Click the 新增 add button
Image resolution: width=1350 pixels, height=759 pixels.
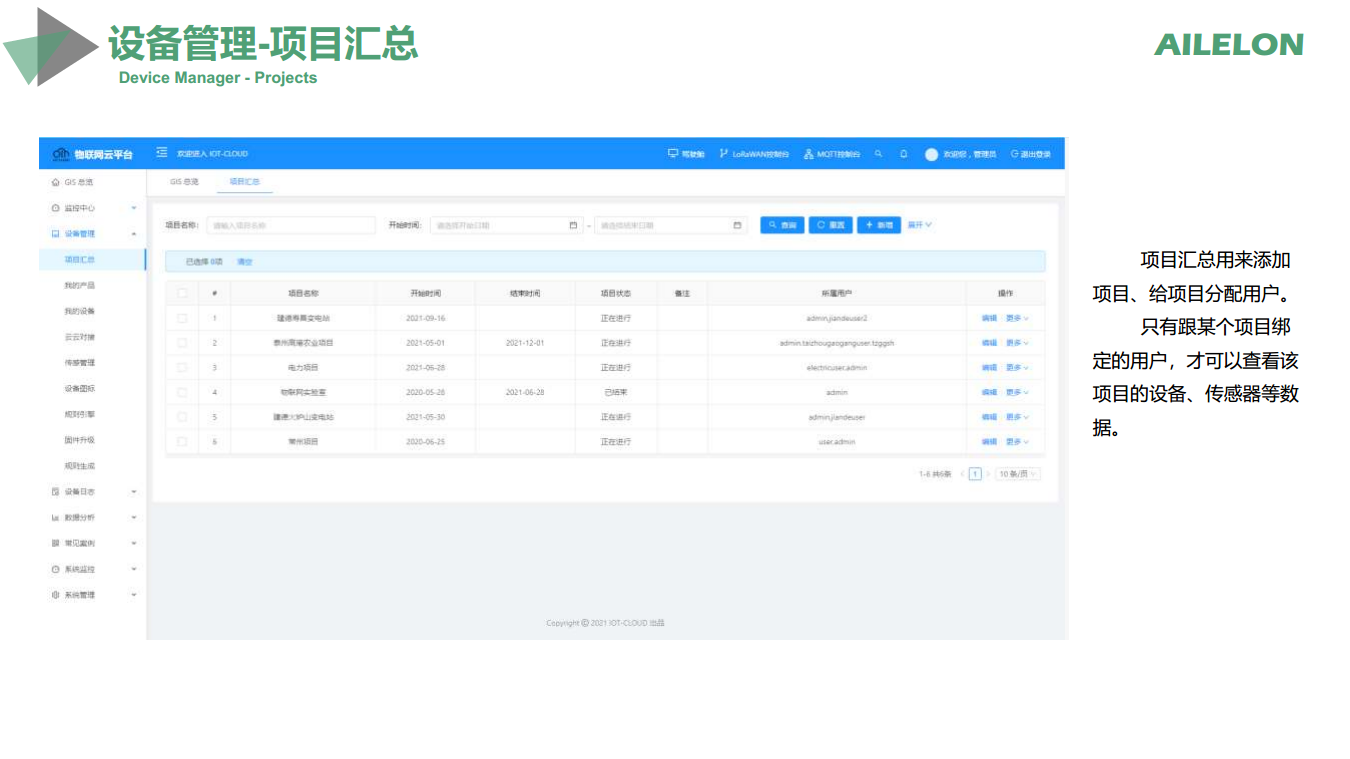pos(878,225)
